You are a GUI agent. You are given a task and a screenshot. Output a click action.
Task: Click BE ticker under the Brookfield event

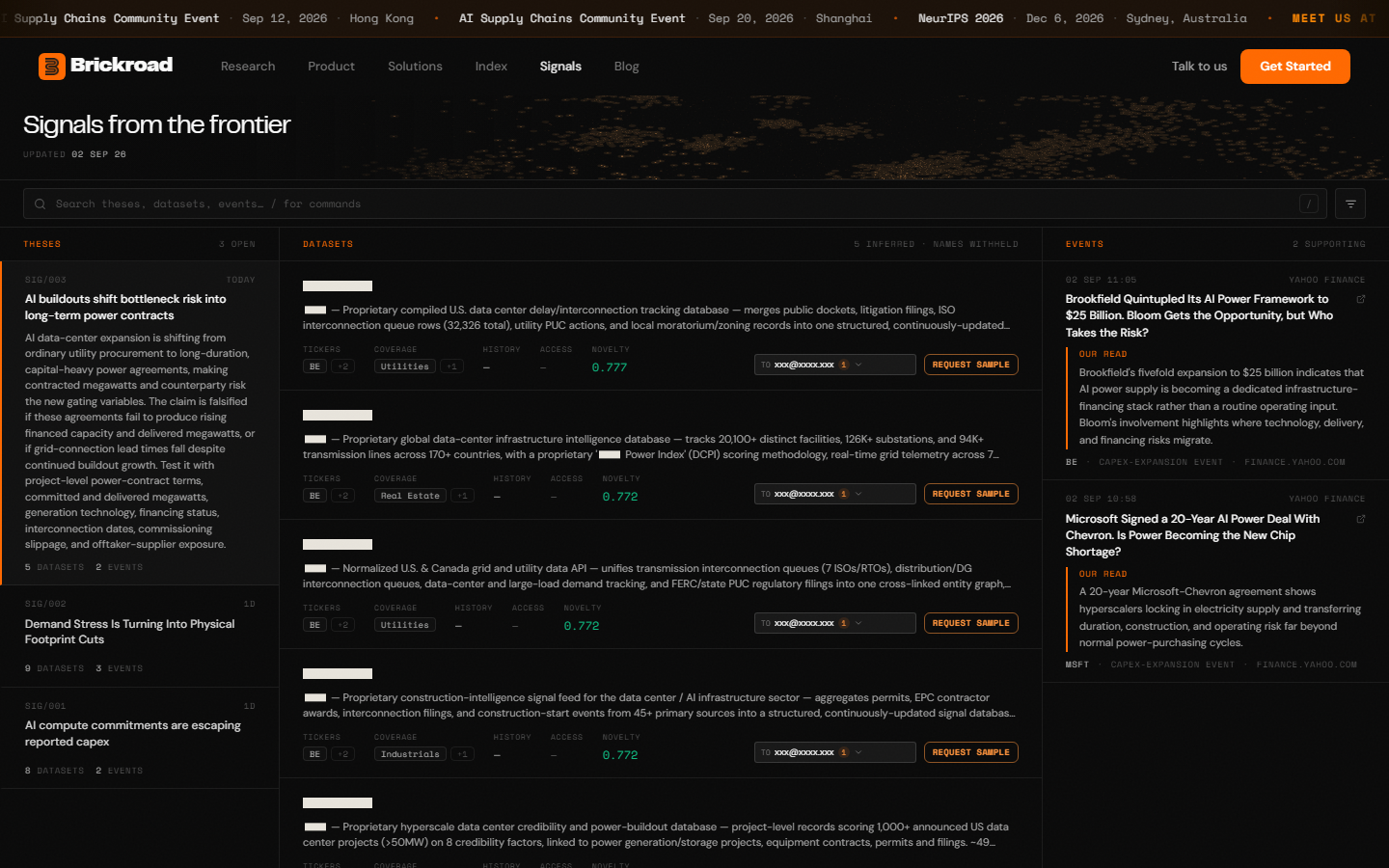pos(1072,462)
